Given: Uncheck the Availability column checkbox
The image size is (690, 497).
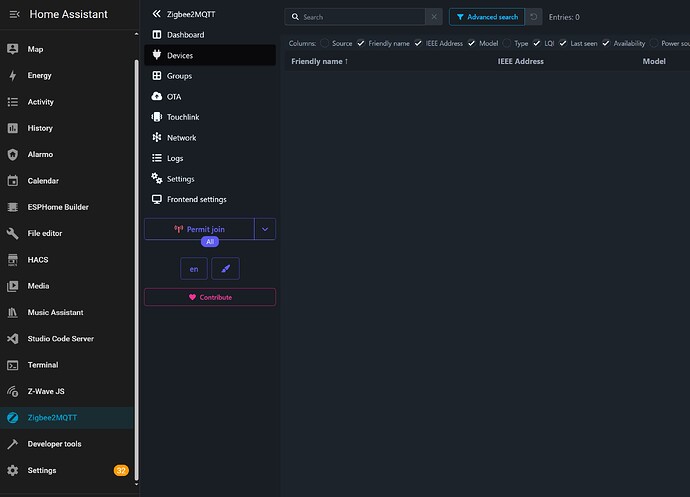Looking at the screenshot, I should point(606,43).
